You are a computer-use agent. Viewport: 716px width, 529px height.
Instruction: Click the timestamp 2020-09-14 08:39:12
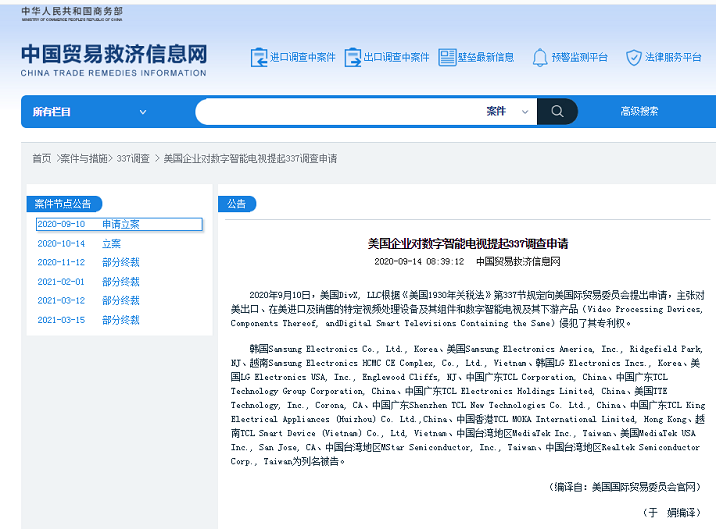419,262
